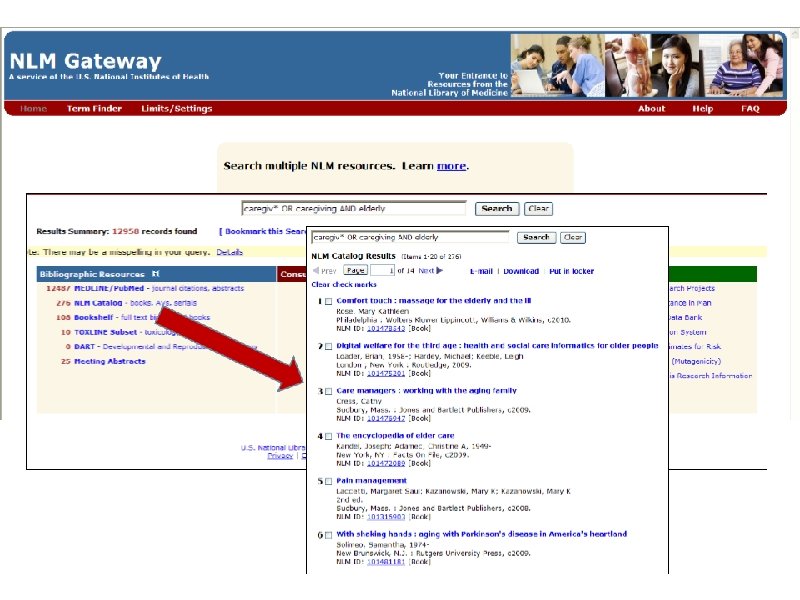Open NLM ID link under With shaking hands
Image resolution: width=800 pixels, height=600 pixels.
tap(386, 562)
